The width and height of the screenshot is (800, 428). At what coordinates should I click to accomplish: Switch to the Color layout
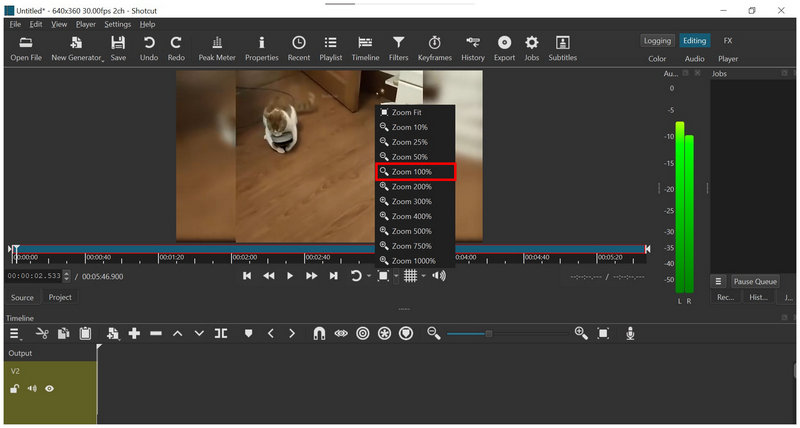657,59
